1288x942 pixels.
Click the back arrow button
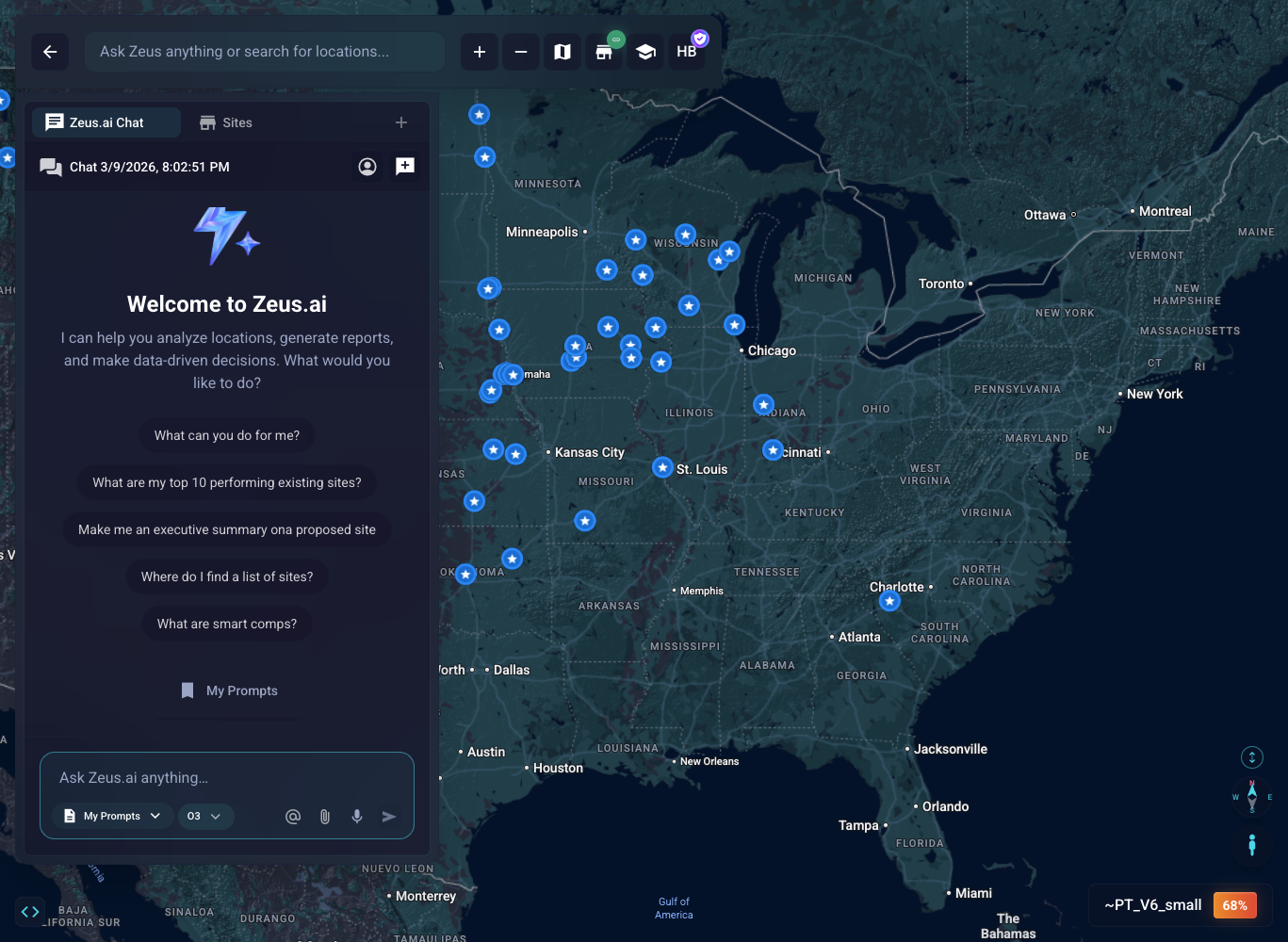tap(50, 52)
